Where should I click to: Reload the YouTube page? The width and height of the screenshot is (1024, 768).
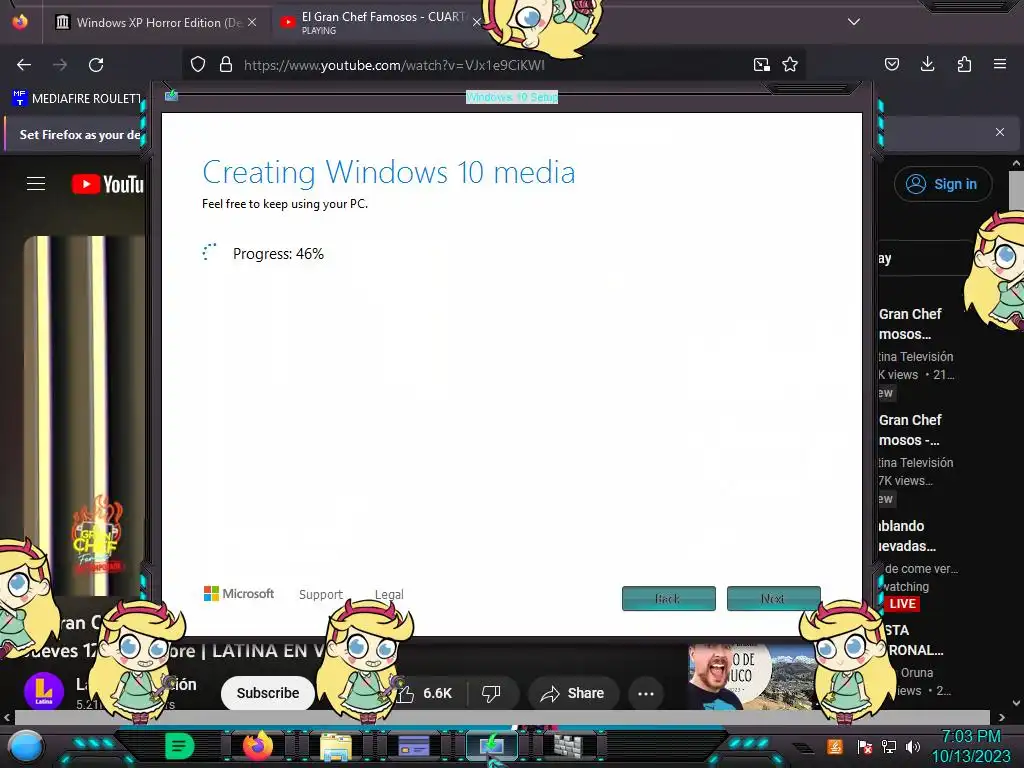(96, 65)
